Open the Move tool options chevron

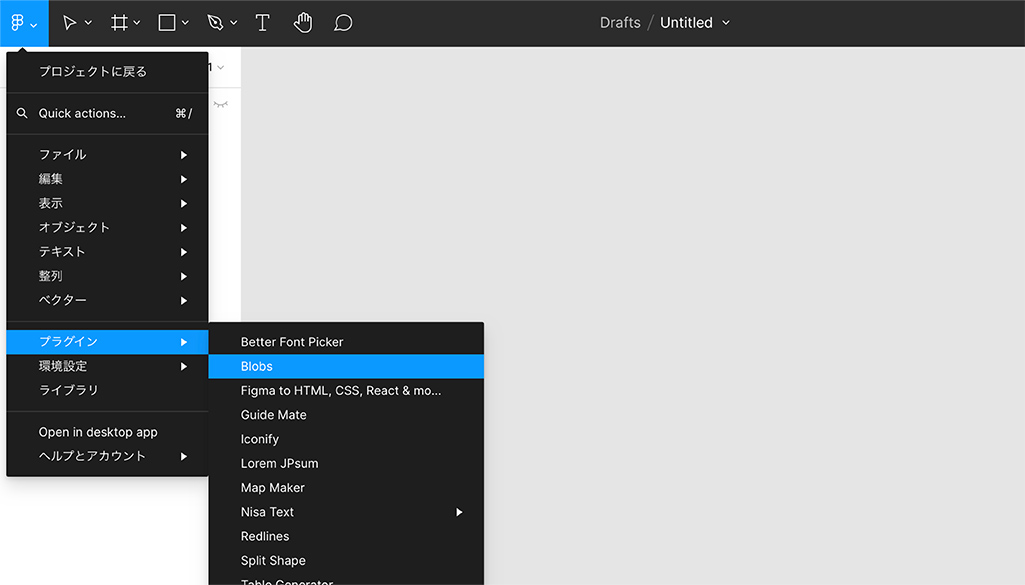coord(88,23)
